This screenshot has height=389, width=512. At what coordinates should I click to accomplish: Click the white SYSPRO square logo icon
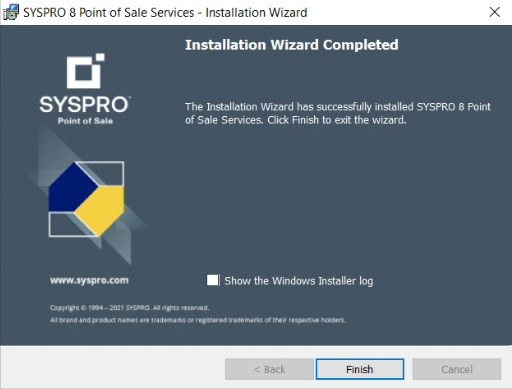tap(85, 71)
